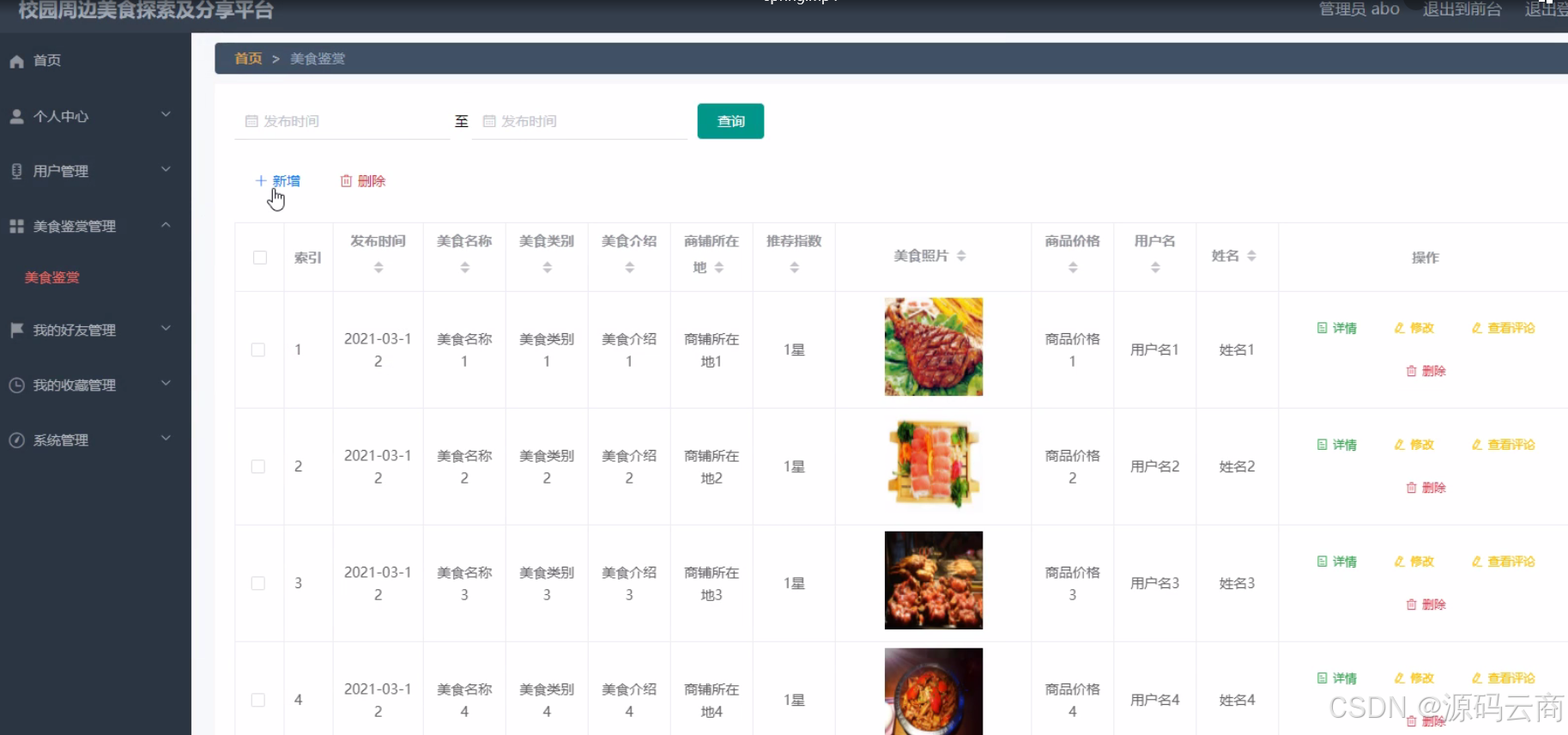The image size is (1568, 735).
Task: Expand the 用户管理 submenu chevron
Action: [166, 169]
